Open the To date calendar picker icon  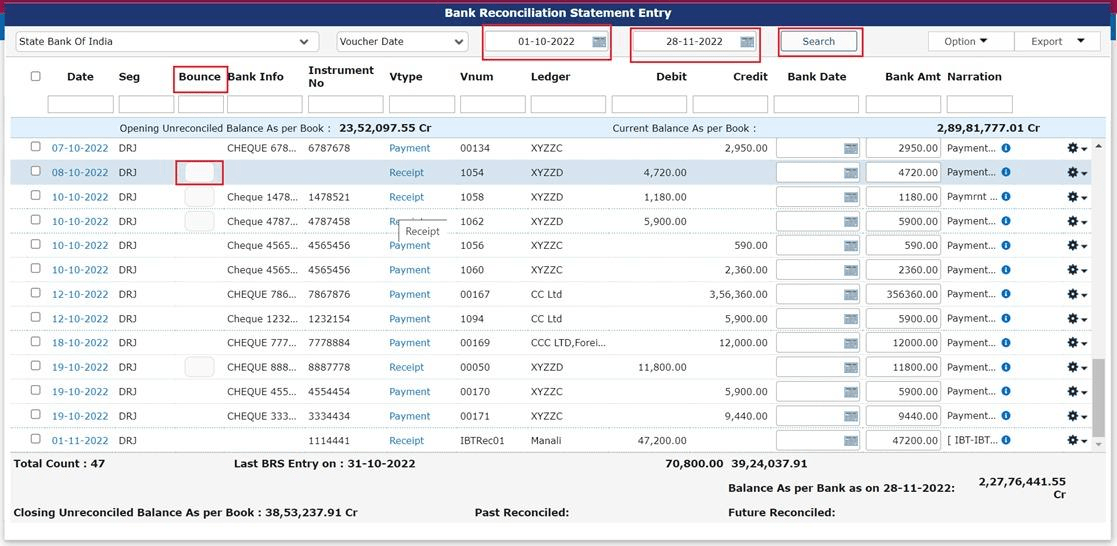click(746, 42)
